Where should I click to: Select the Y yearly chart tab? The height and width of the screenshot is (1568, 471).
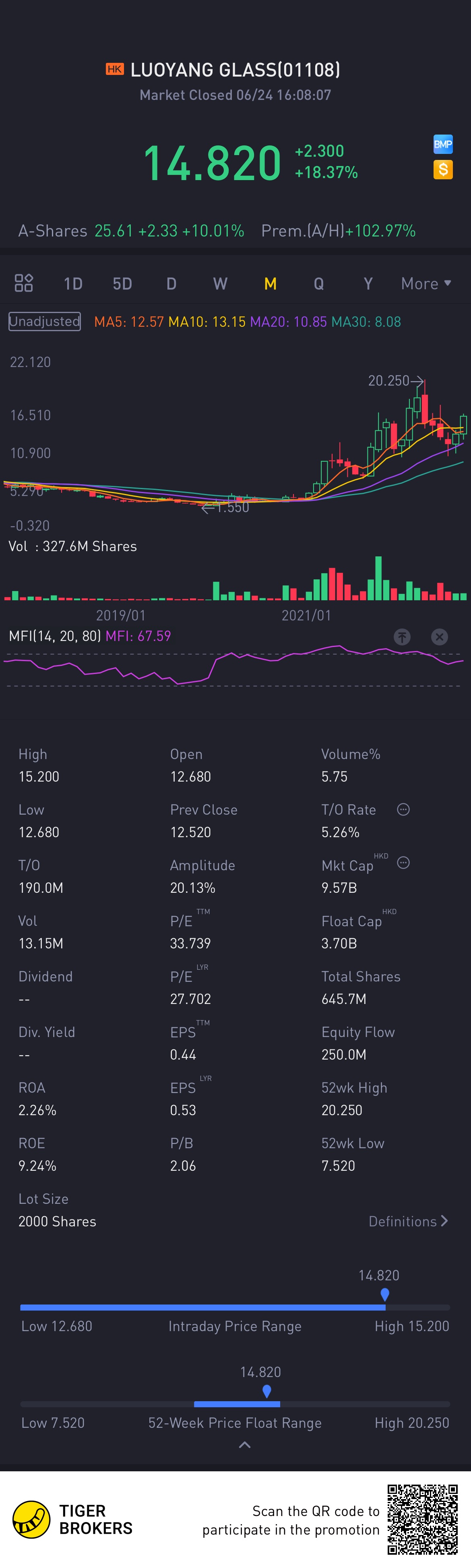click(368, 284)
